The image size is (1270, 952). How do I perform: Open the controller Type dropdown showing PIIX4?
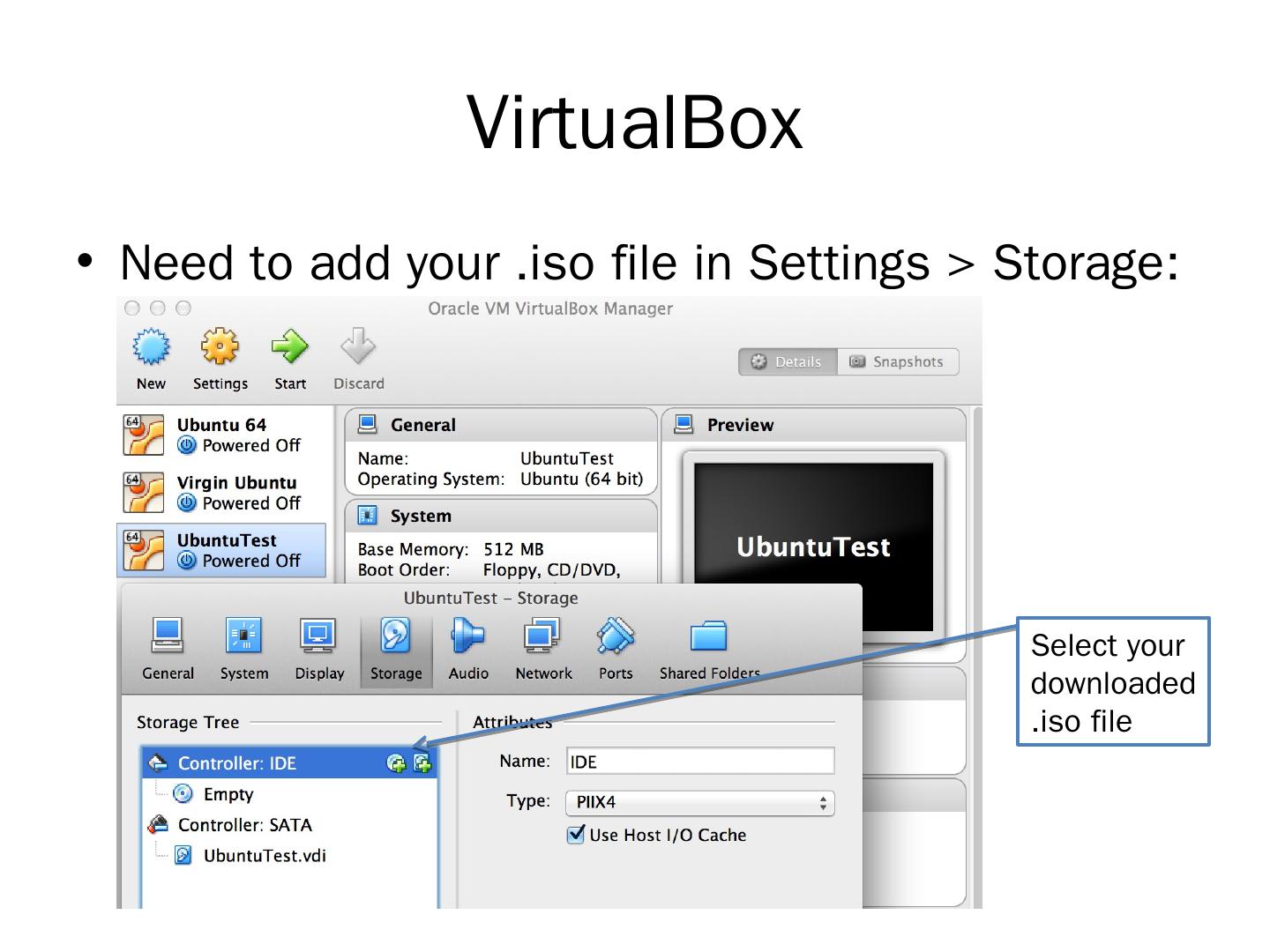coord(699,802)
